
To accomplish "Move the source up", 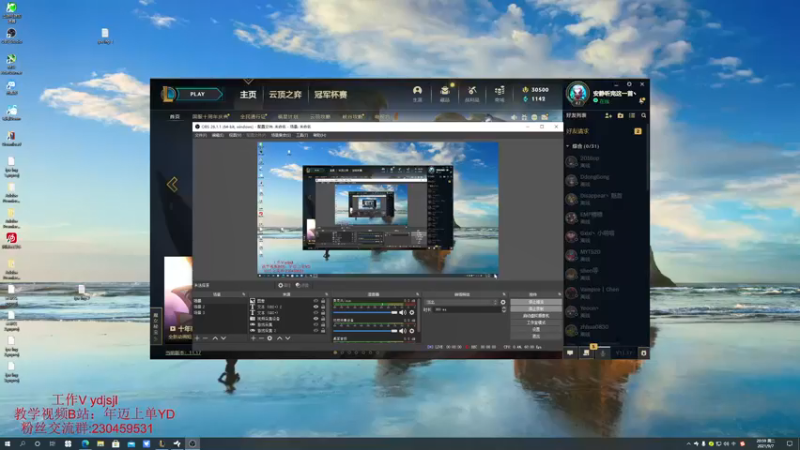I will (279, 338).
